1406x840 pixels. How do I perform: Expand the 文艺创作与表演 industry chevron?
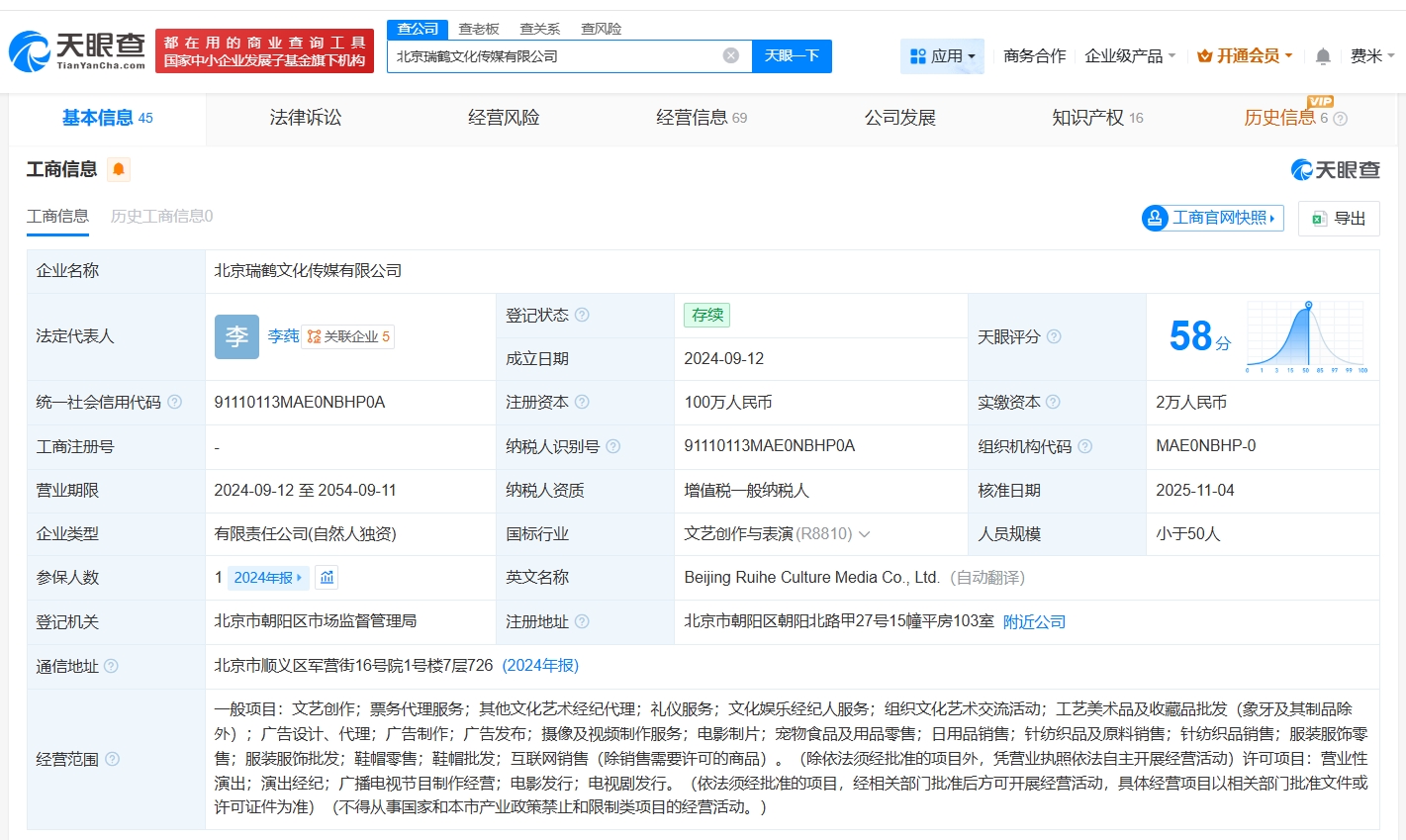click(865, 534)
